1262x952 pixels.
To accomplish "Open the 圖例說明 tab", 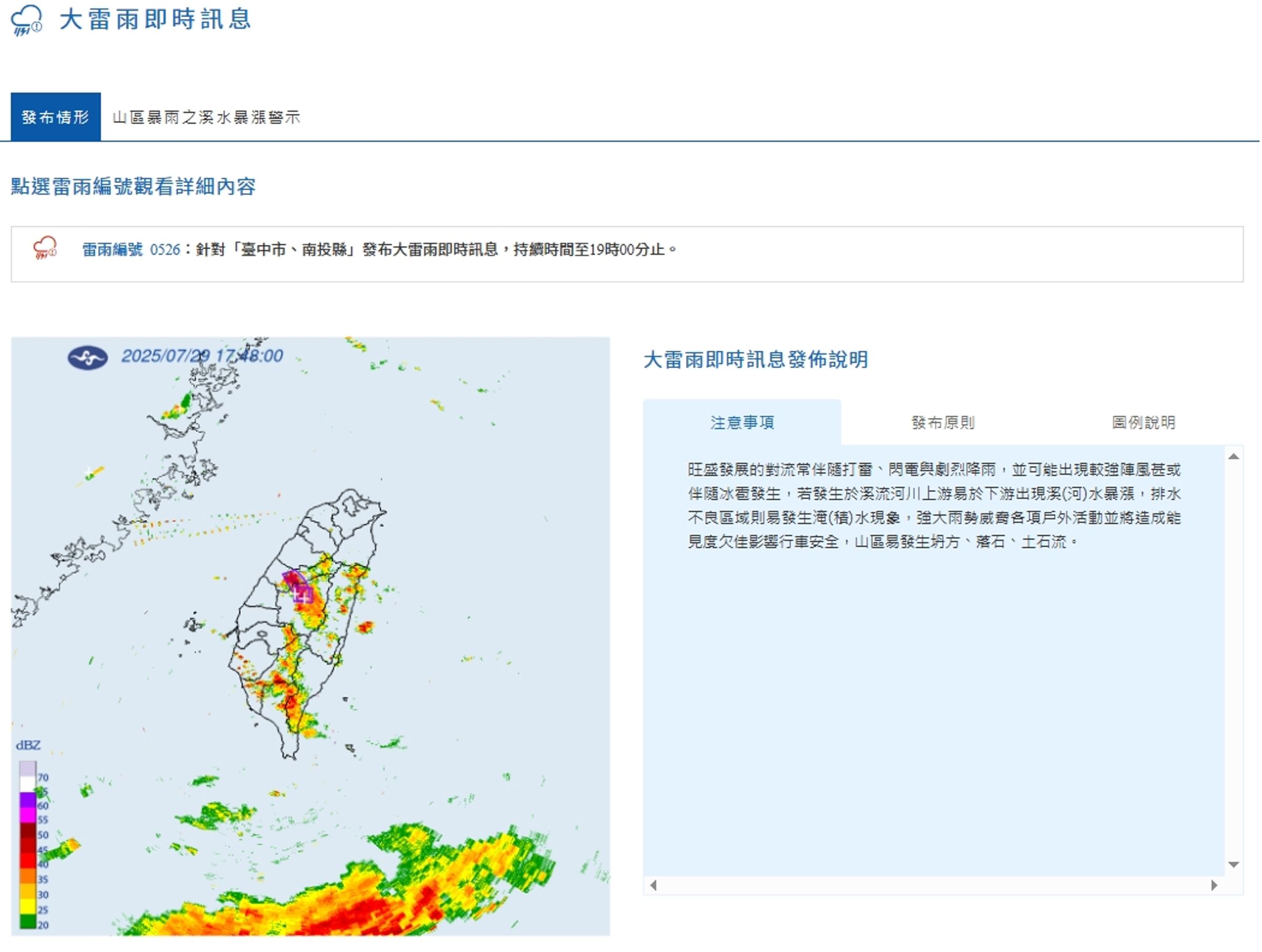I will (x=1144, y=423).
